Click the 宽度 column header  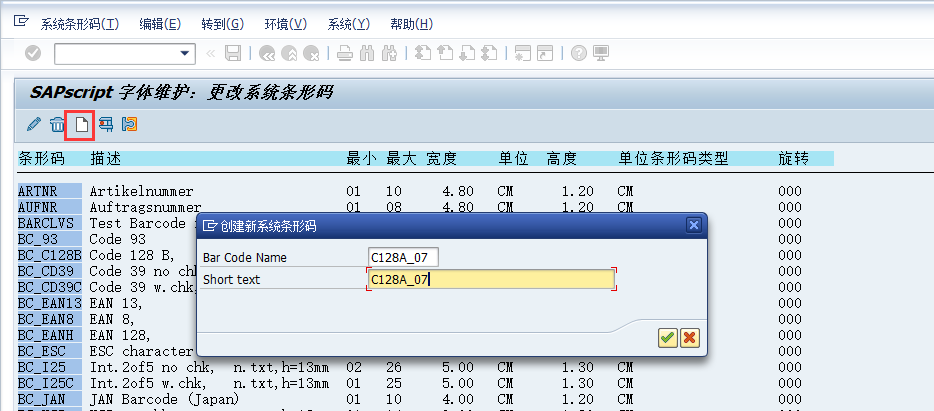[x=441, y=158]
